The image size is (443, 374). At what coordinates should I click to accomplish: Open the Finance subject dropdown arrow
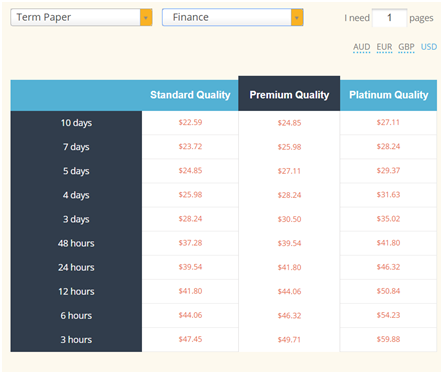[297, 17]
